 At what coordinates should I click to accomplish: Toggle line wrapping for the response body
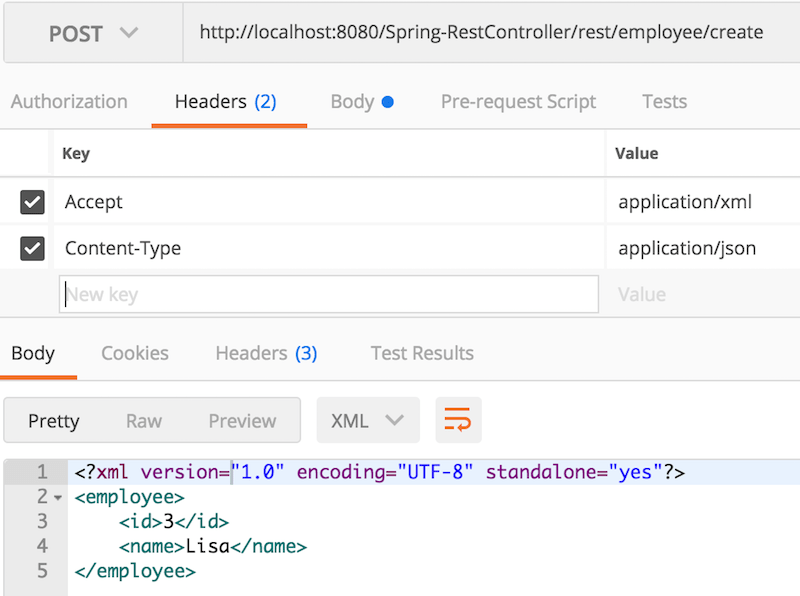458,420
